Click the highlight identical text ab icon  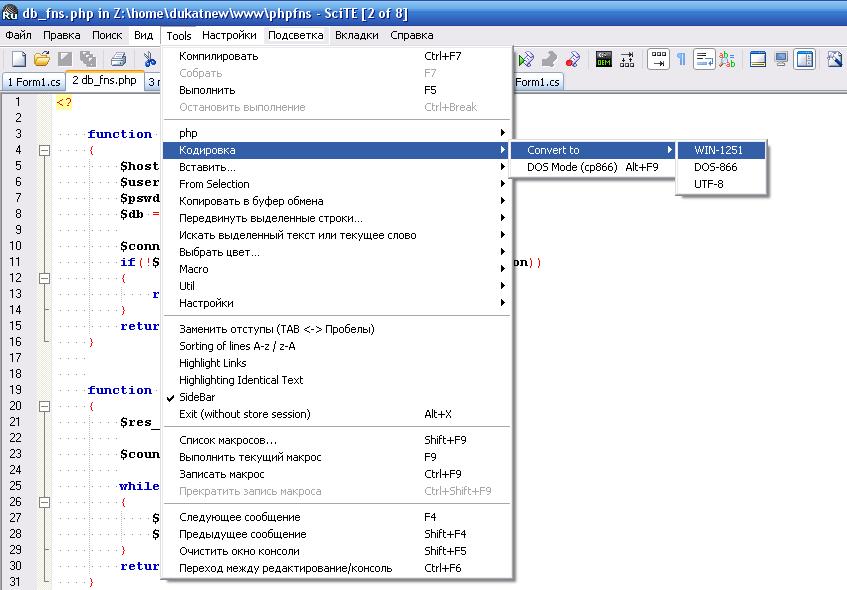tap(727, 59)
